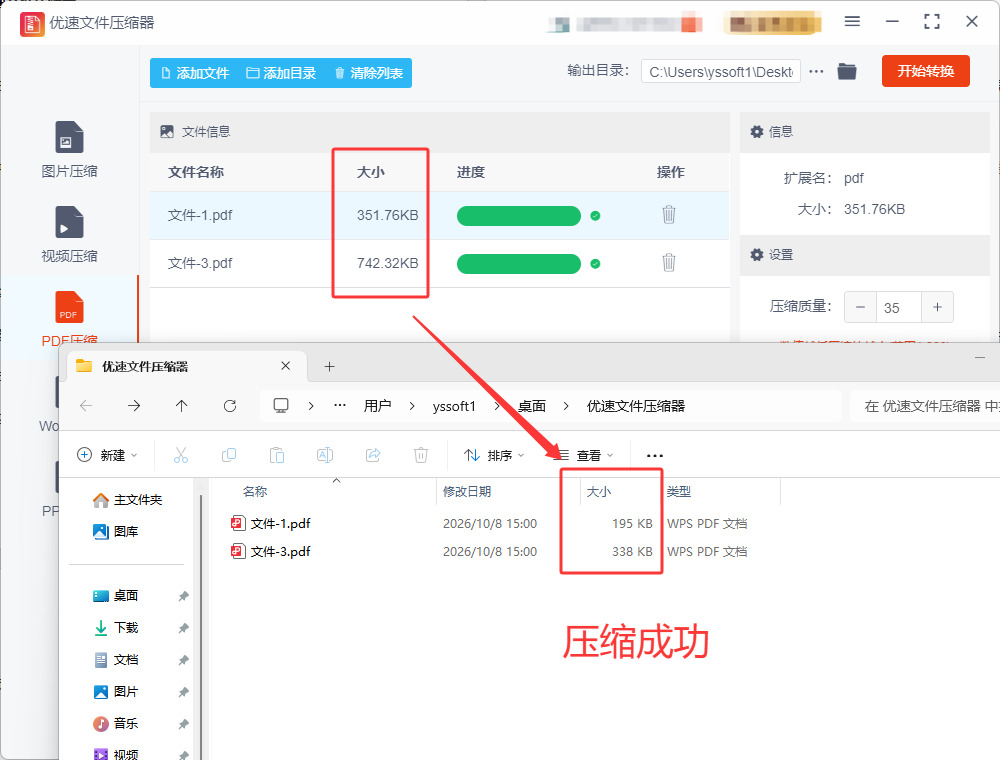Open 图库 in the navigation pane
This screenshot has height=760, width=1000.
click(x=115, y=532)
